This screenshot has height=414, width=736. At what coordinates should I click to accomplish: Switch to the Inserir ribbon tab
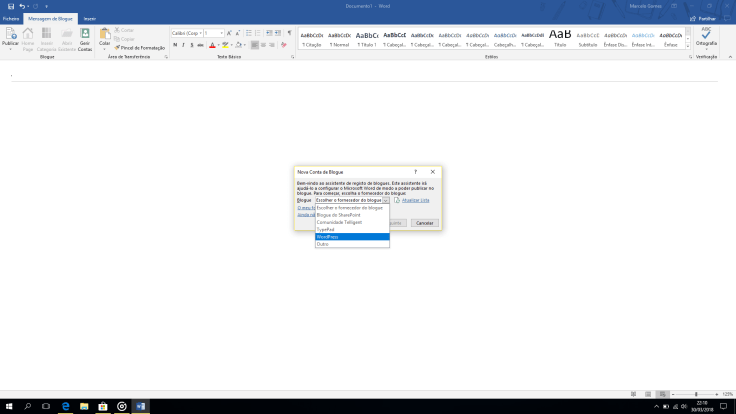tap(90, 18)
